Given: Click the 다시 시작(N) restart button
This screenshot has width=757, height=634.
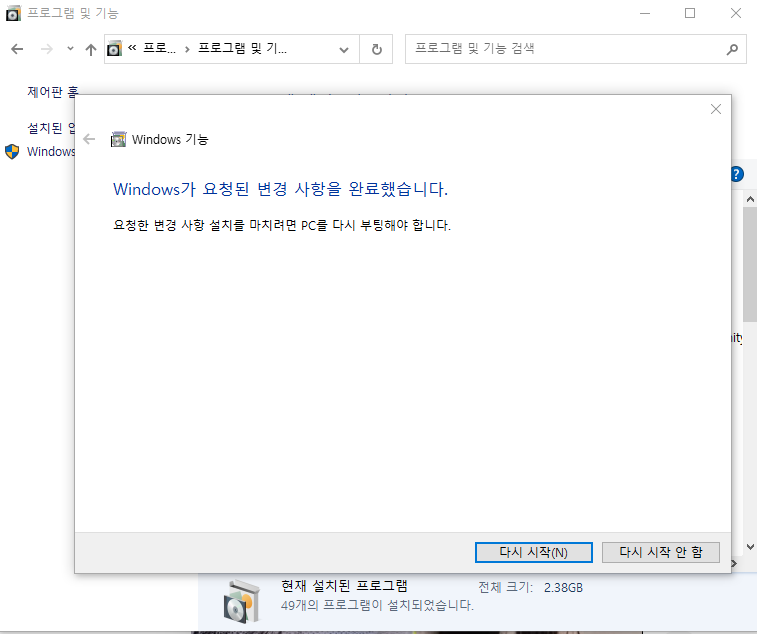Looking at the screenshot, I should pos(533,552).
